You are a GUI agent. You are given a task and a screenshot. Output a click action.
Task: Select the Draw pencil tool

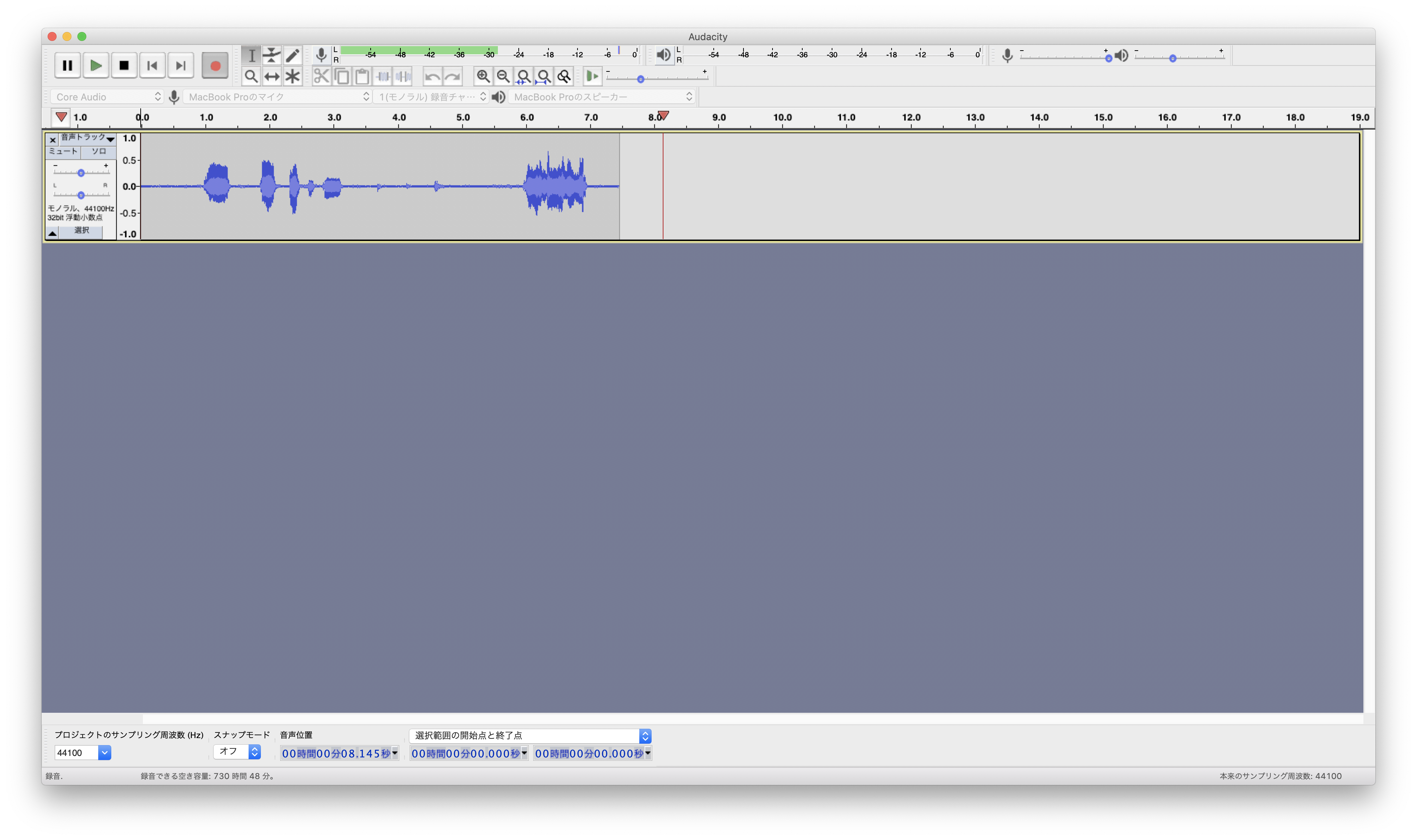(292, 55)
